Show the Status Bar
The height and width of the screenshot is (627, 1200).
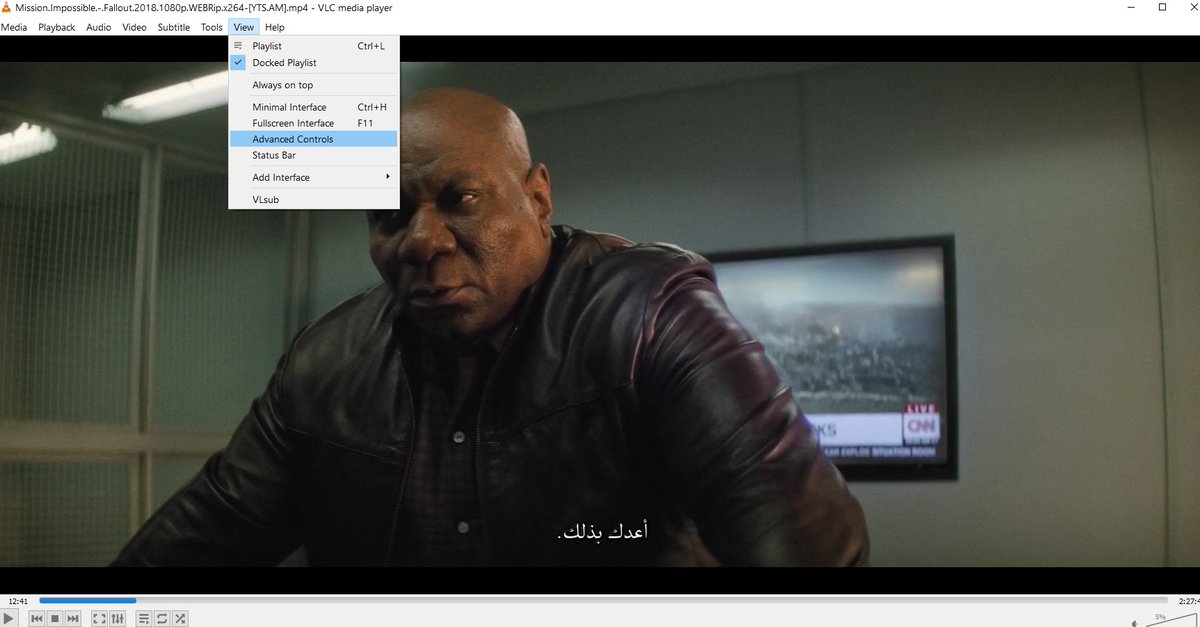coord(313,155)
